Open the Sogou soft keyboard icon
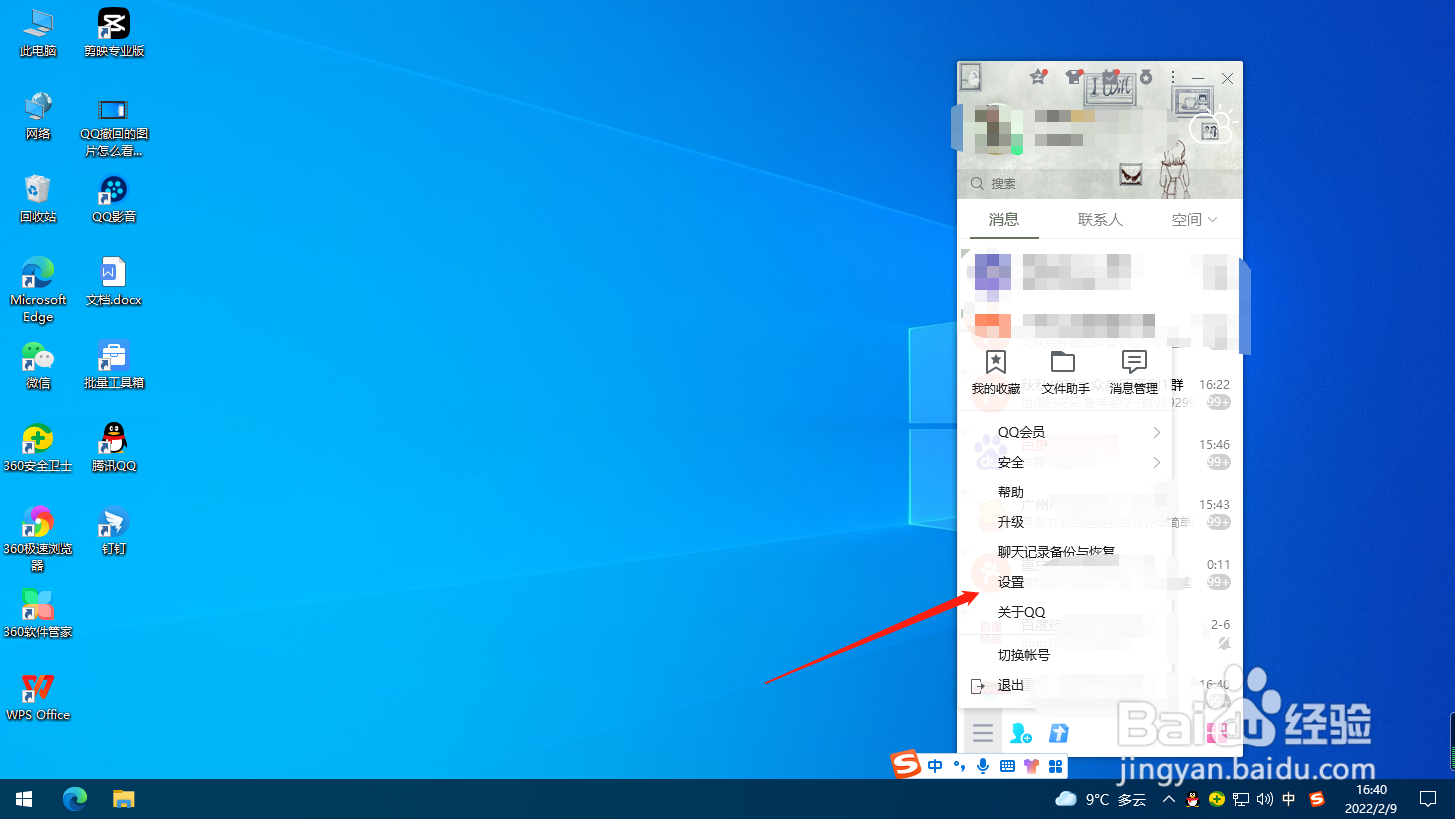This screenshot has width=1455, height=819. click(1007, 767)
